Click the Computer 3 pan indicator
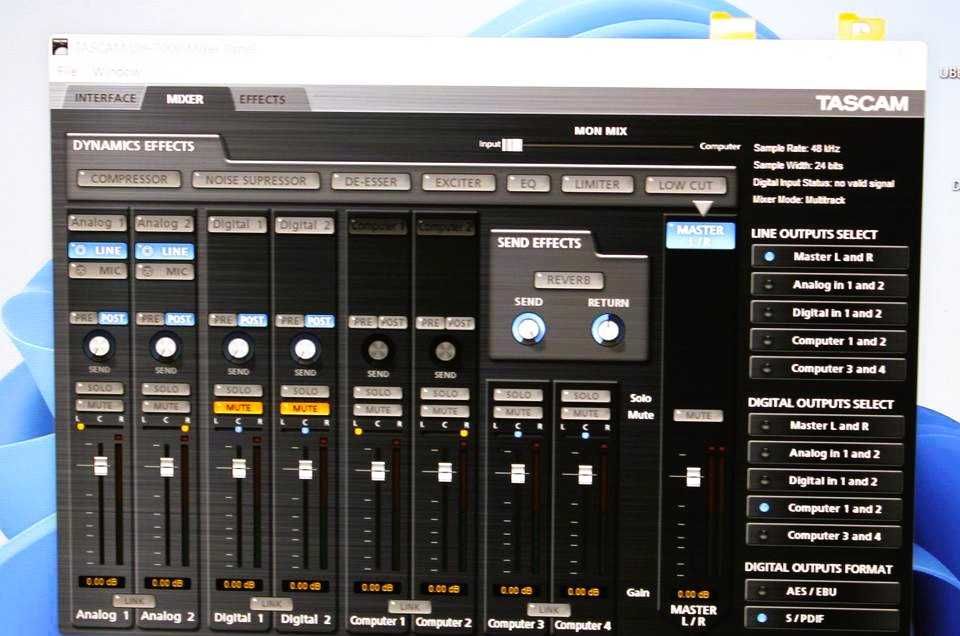Viewport: 960px width, 636px height. [518, 434]
